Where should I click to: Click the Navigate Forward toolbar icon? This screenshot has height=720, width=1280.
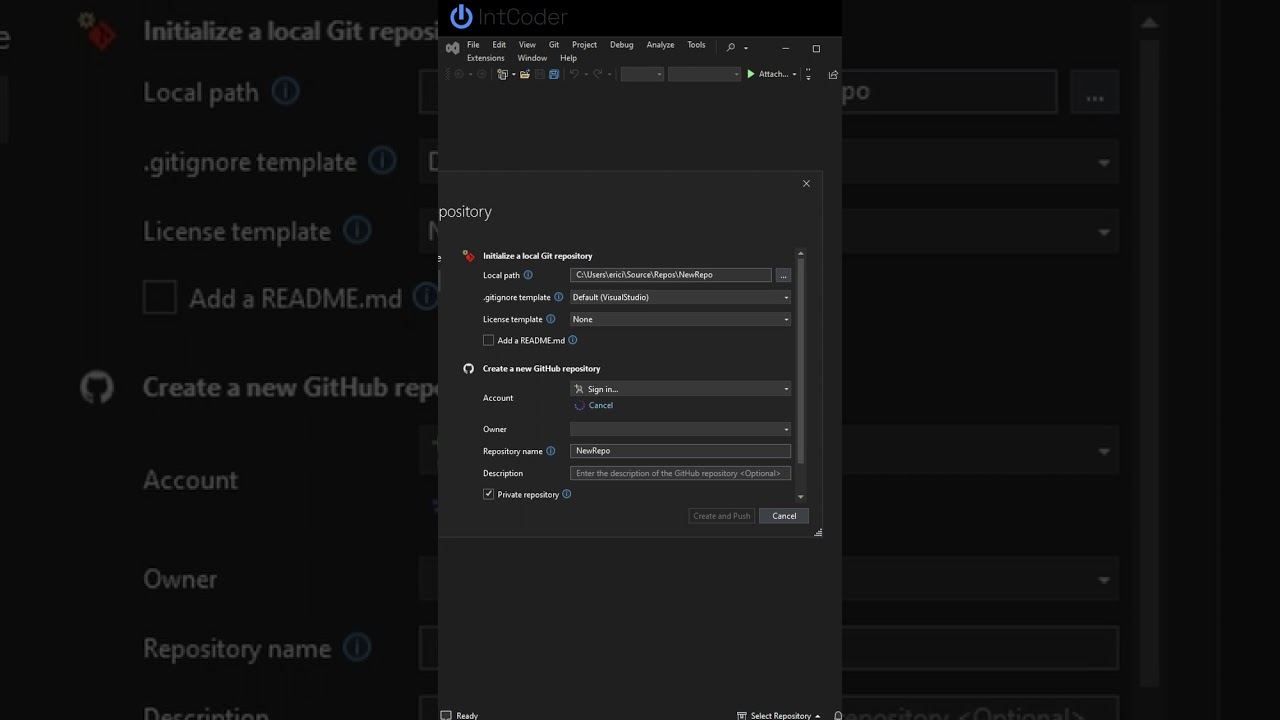click(481, 74)
